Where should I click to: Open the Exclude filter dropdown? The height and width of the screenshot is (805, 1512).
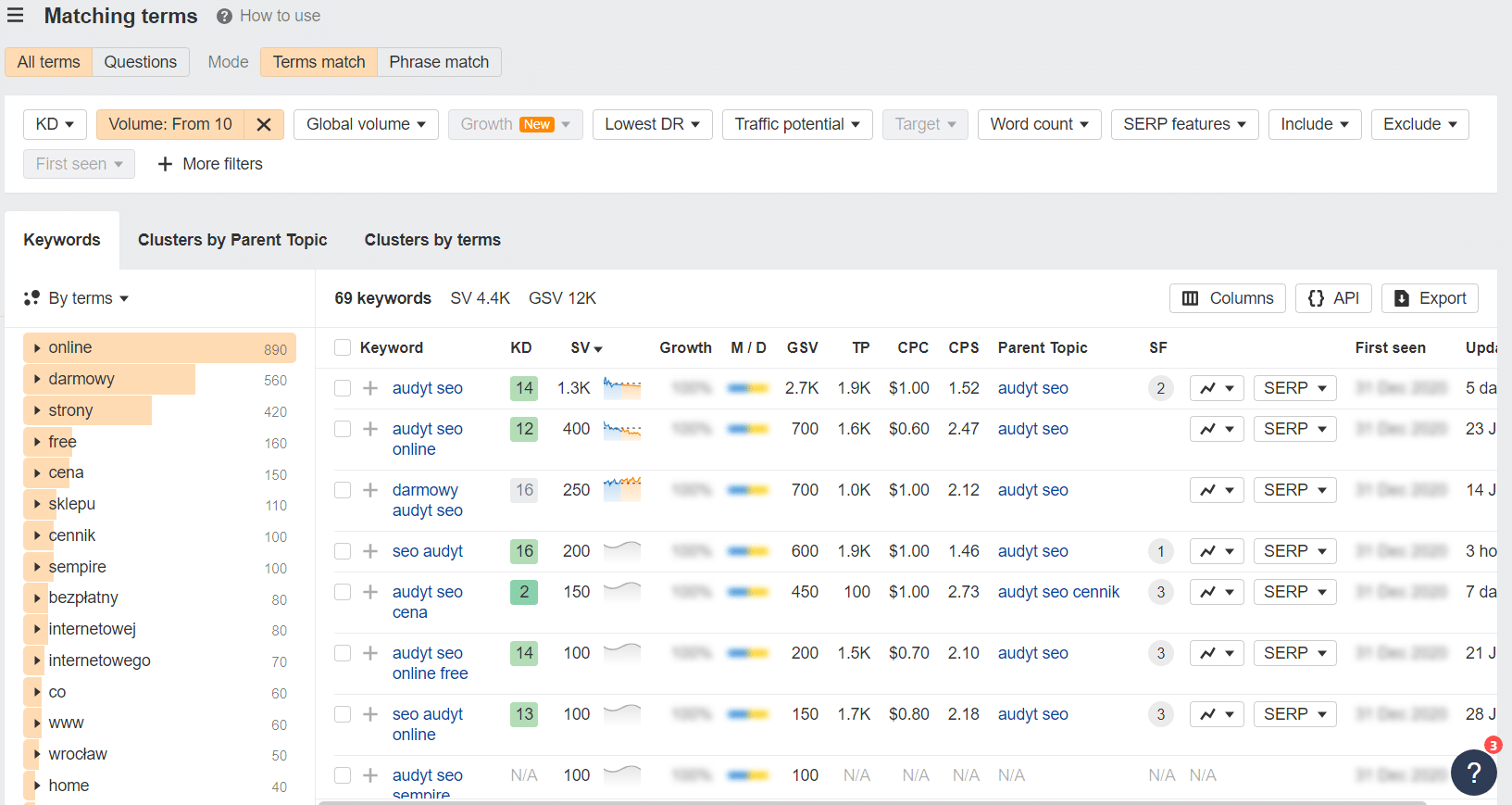point(1419,124)
